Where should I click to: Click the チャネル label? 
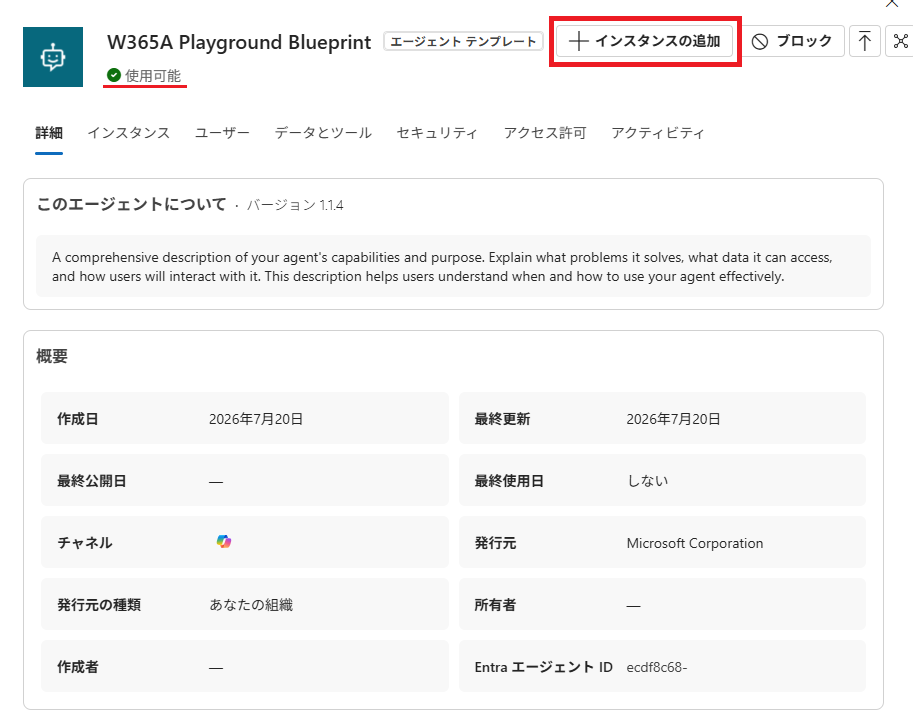coord(84,543)
